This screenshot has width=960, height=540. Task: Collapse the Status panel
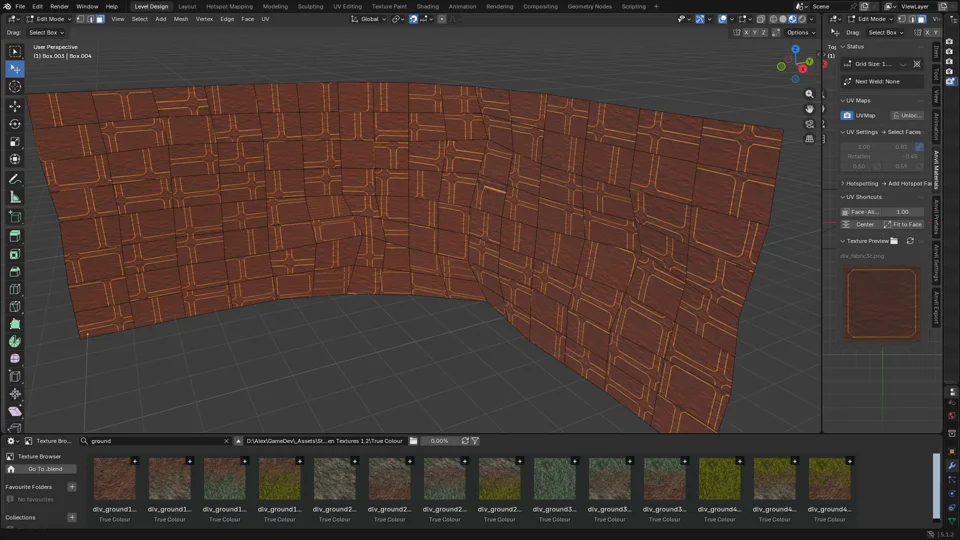click(x=853, y=47)
